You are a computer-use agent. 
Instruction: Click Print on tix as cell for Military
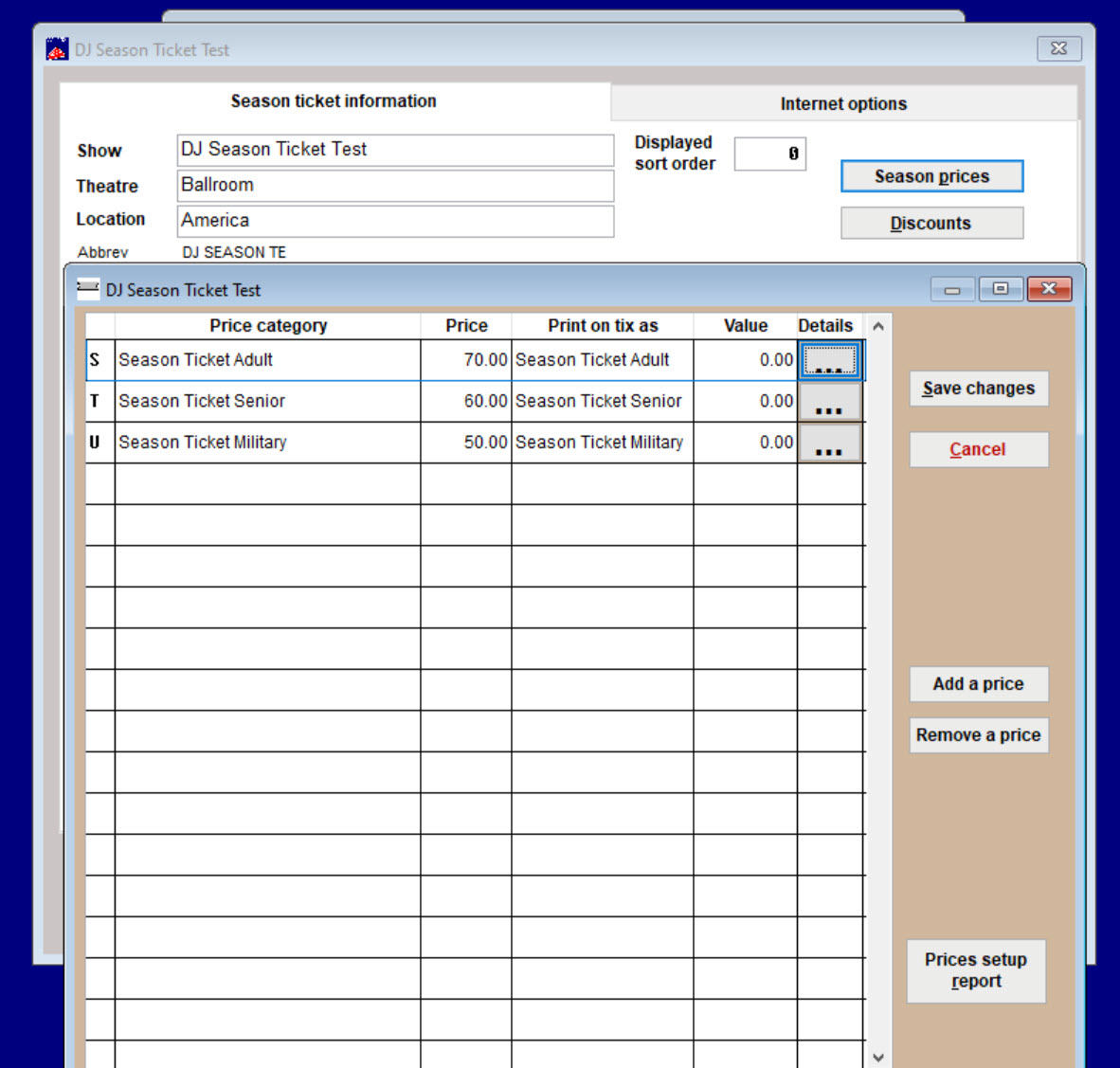click(602, 443)
